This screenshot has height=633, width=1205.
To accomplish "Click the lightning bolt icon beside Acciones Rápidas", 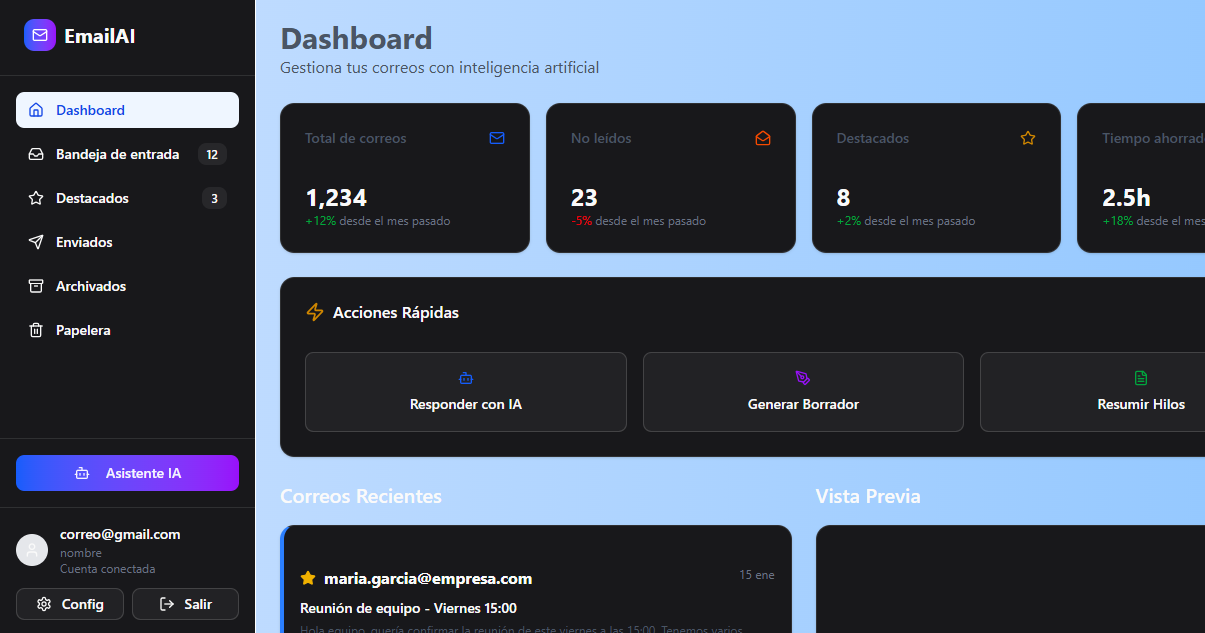I will pyautogui.click(x=315, y=312).
